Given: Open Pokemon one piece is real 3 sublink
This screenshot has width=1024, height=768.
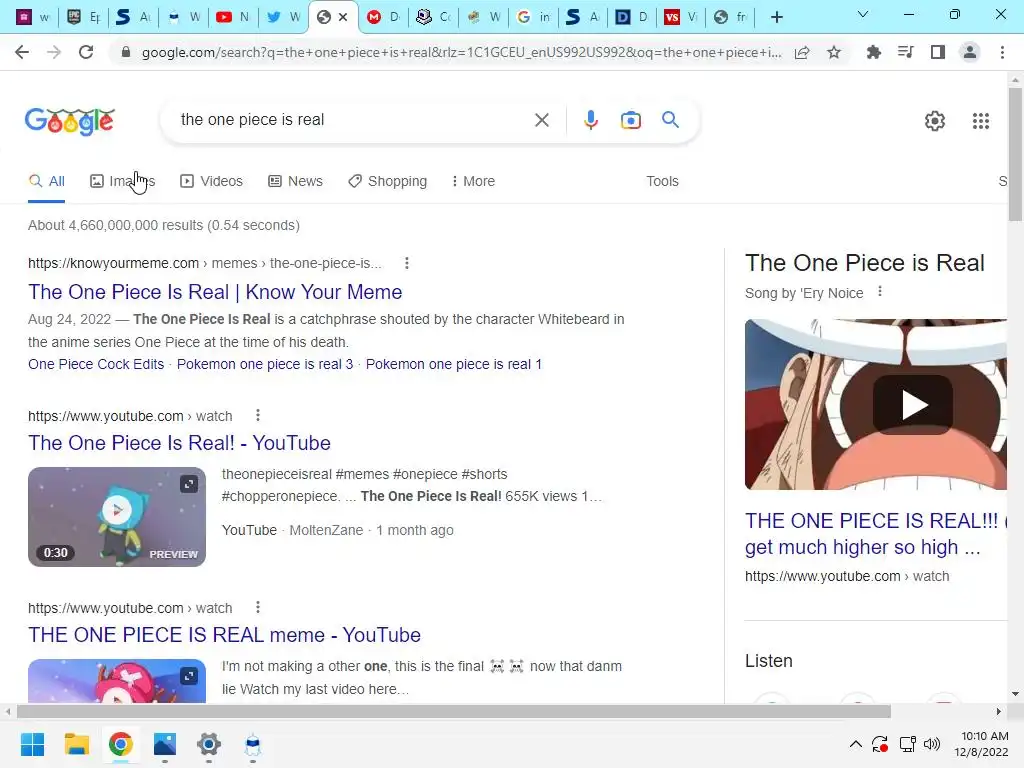Looking at the screenshot, I should pyautogui.click(x=264, y=364).
